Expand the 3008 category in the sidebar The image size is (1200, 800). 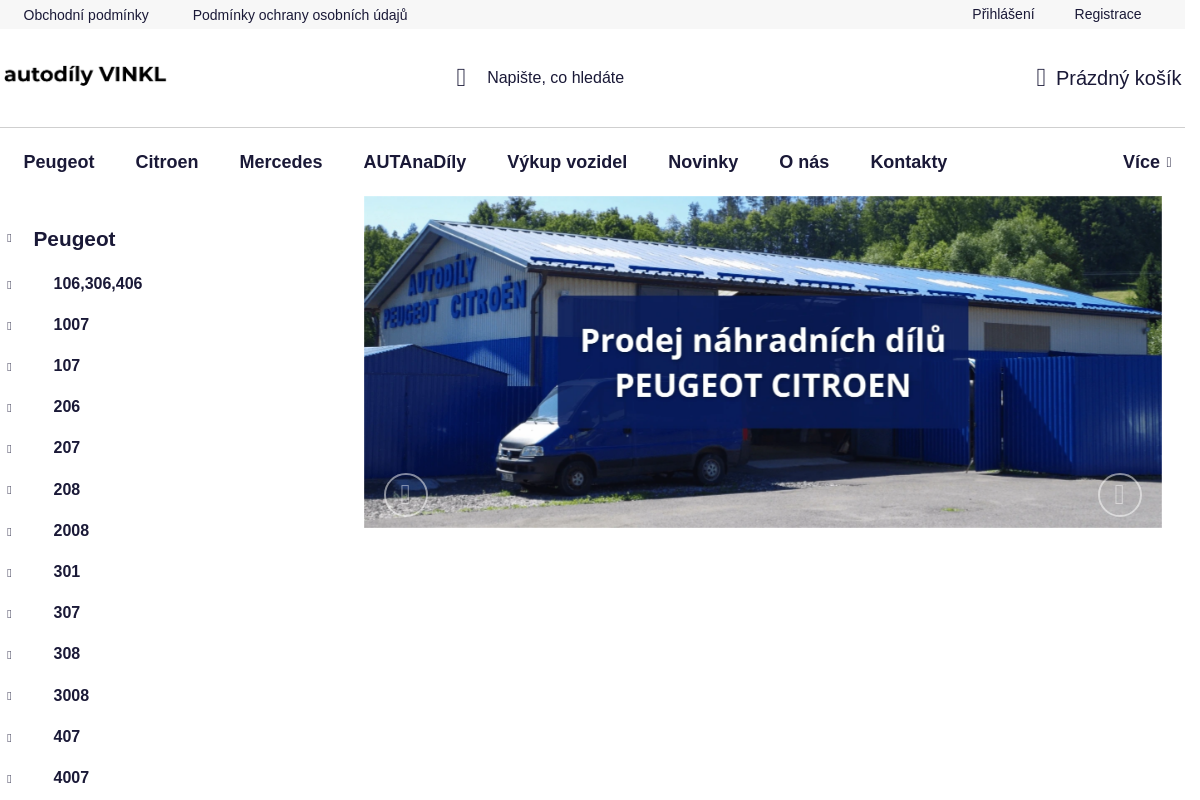pyautogui.click(x=9, y=696)
